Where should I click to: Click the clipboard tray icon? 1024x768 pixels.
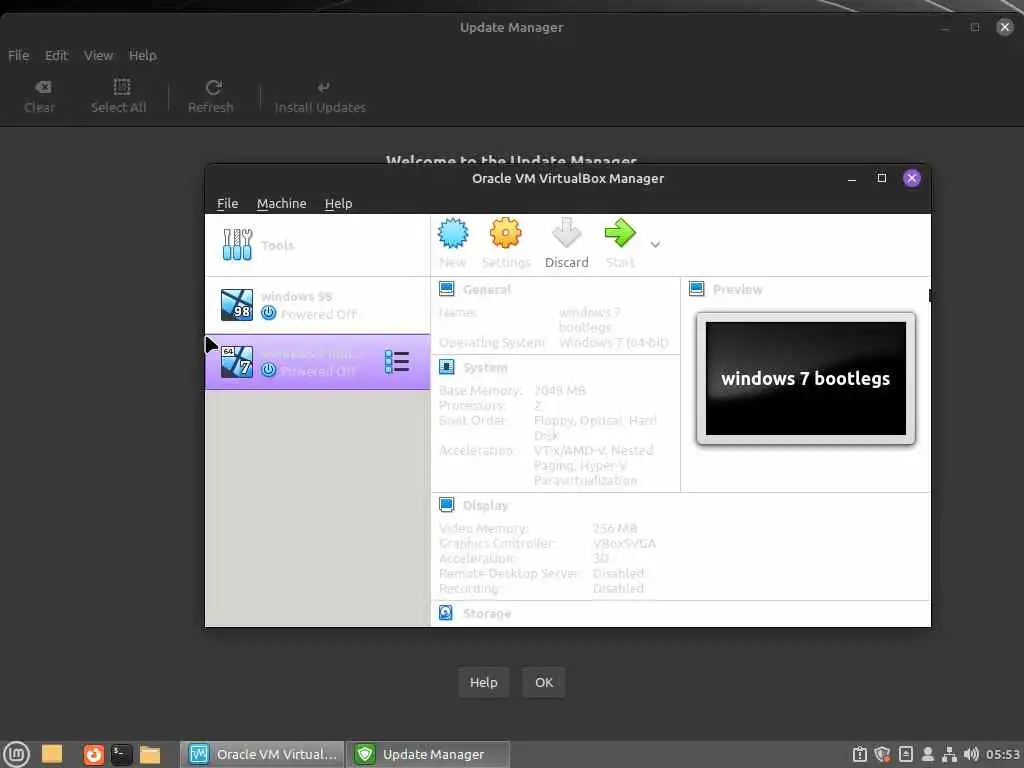point(860,754)
